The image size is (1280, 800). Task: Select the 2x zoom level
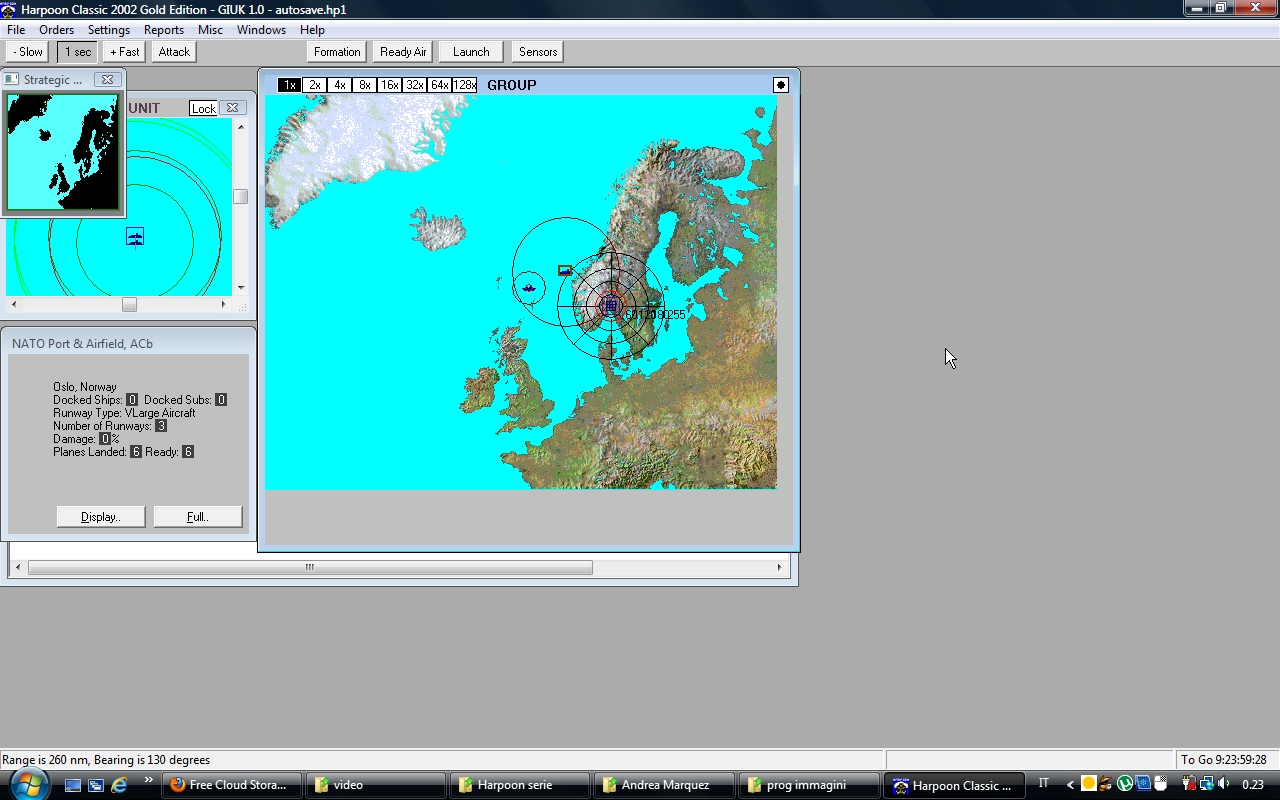click(x=314, y=85)
